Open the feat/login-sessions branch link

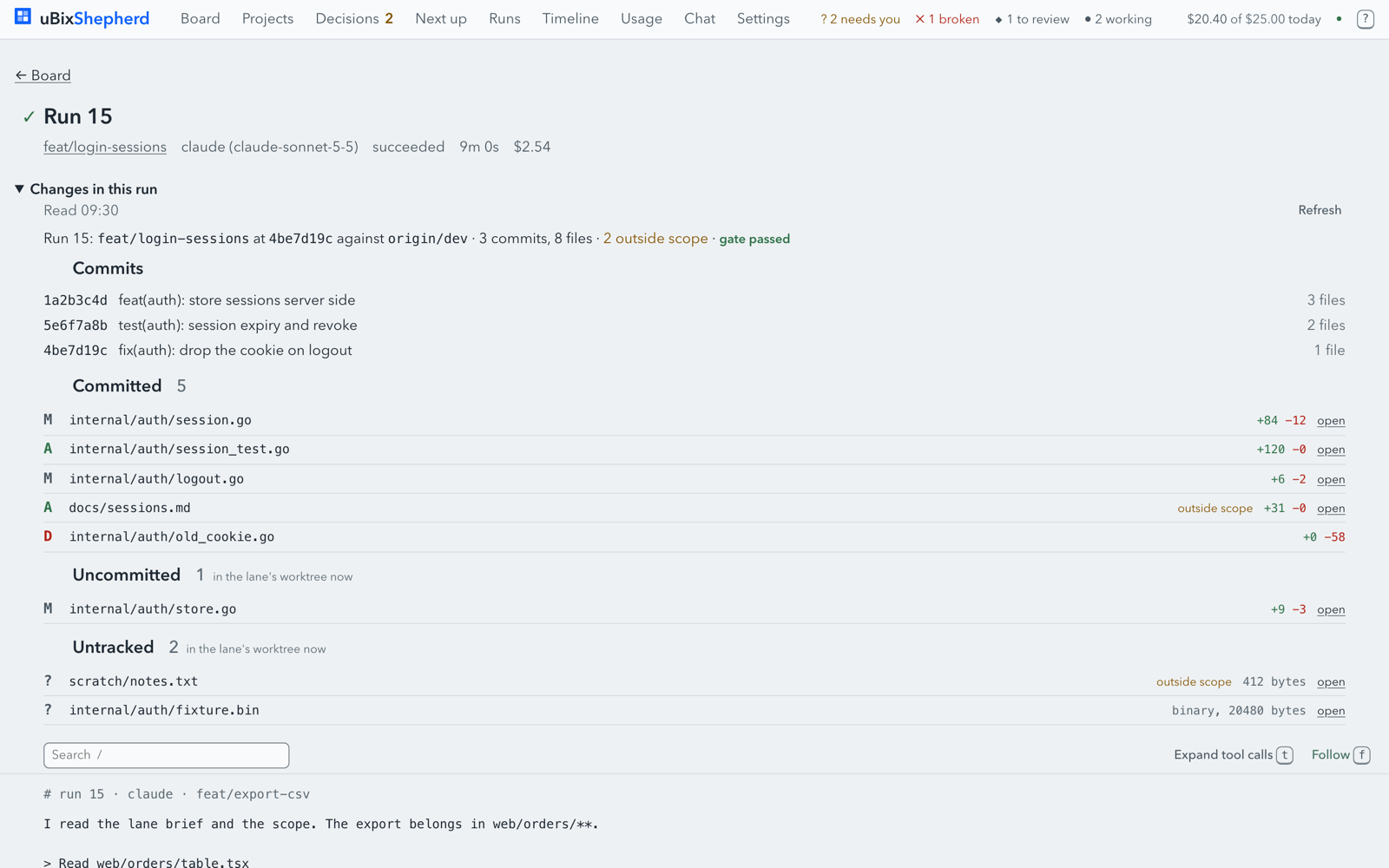(x=105, y=147)
